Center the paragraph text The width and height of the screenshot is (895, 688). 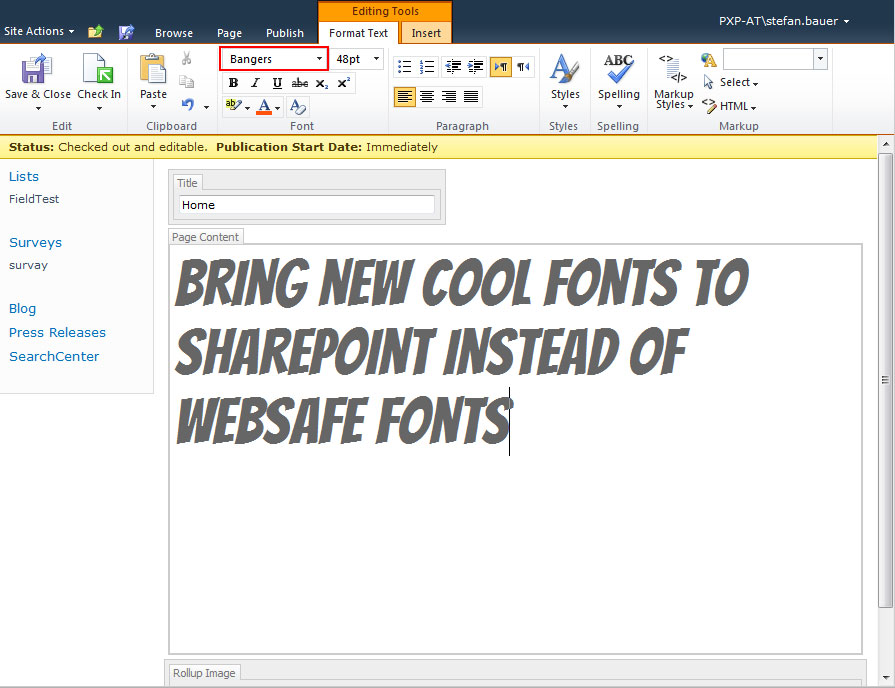427,96
